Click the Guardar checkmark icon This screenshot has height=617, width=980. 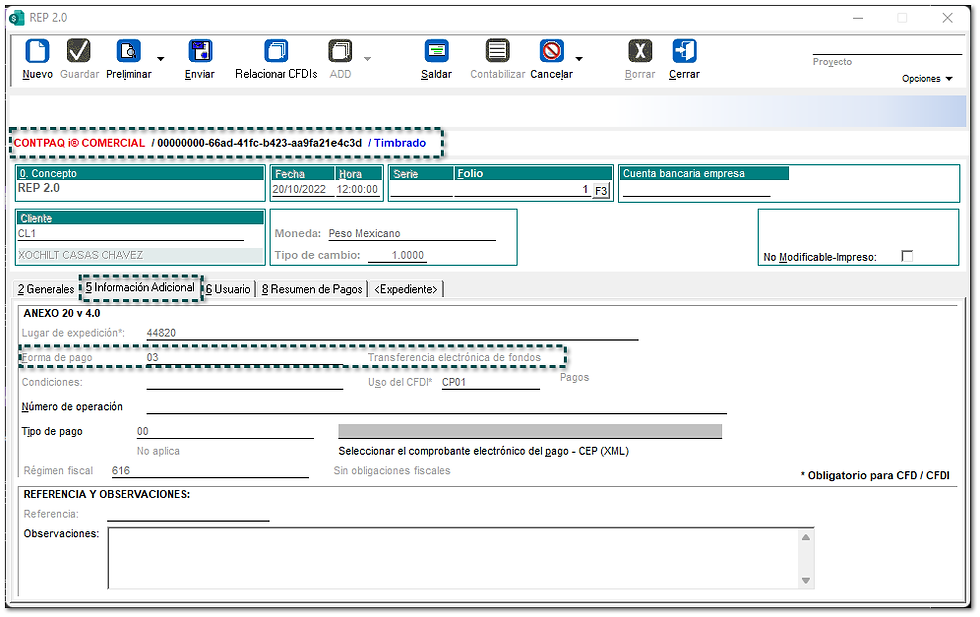[x=79, y=51]
